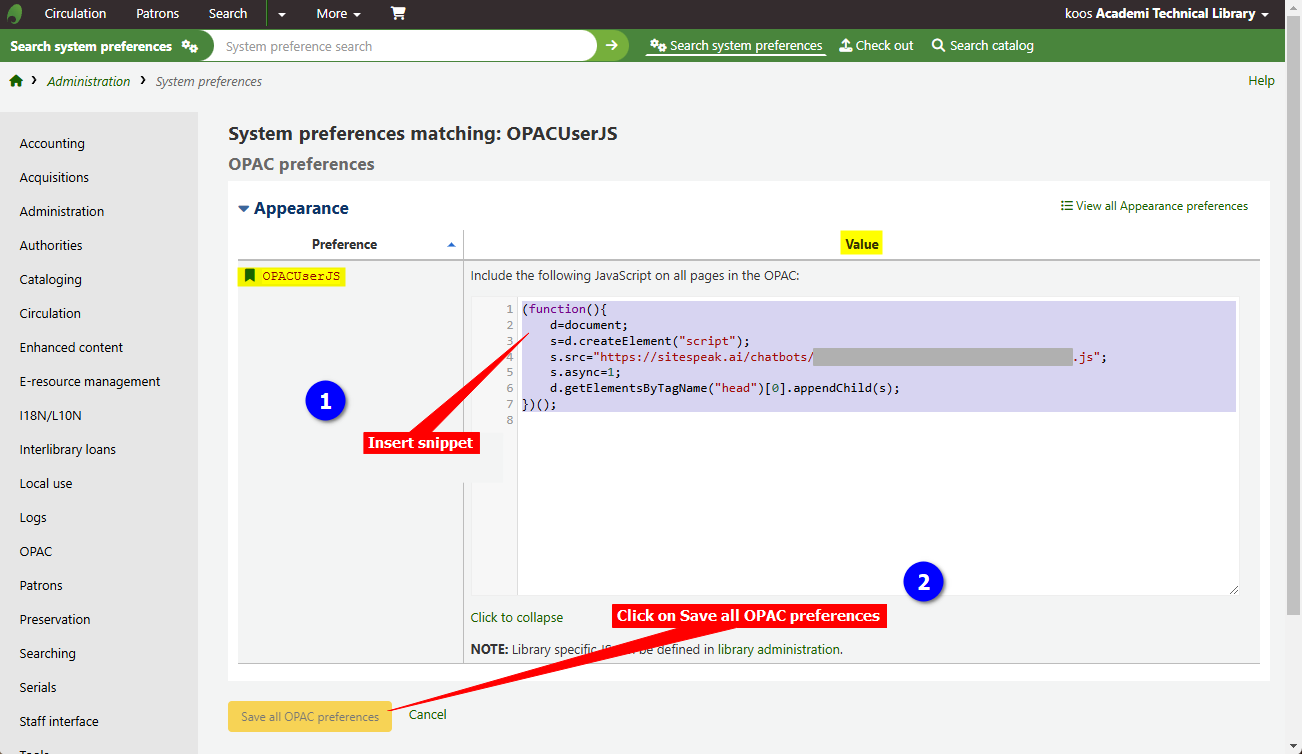Open the More dropdown menu

click(x=338, y=14)
